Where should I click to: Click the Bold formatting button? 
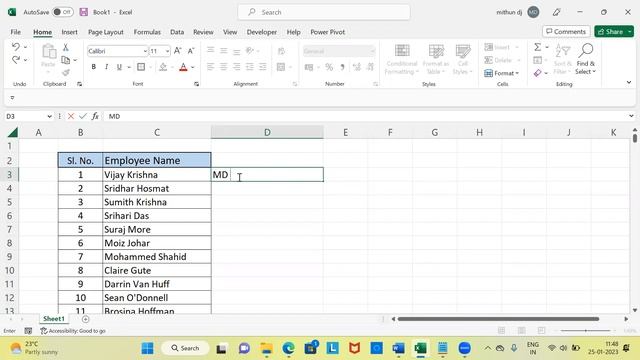coord(93,67)
